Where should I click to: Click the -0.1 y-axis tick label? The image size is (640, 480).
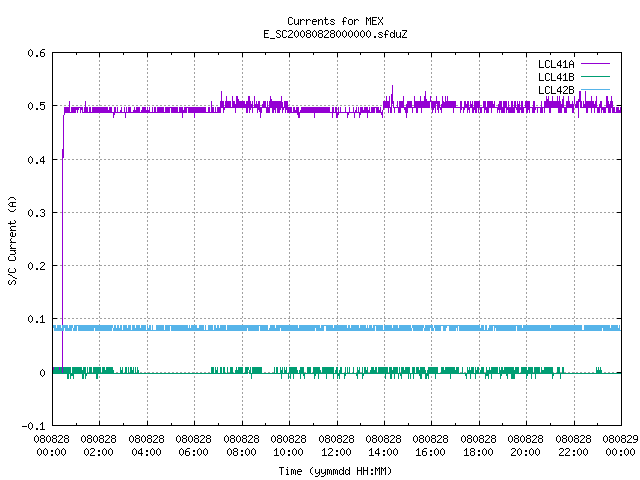click(x=33, y=426)
